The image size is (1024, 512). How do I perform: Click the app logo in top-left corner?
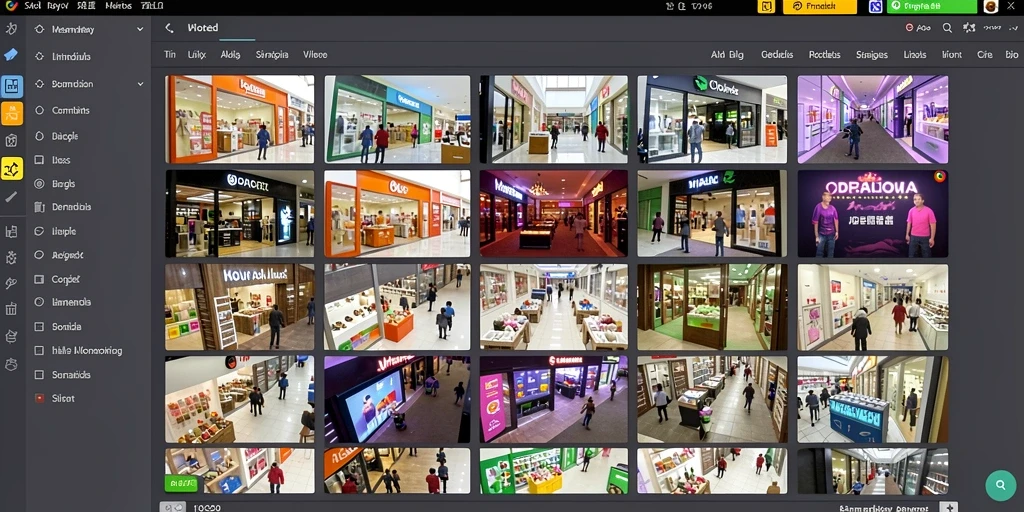[10, 6]
